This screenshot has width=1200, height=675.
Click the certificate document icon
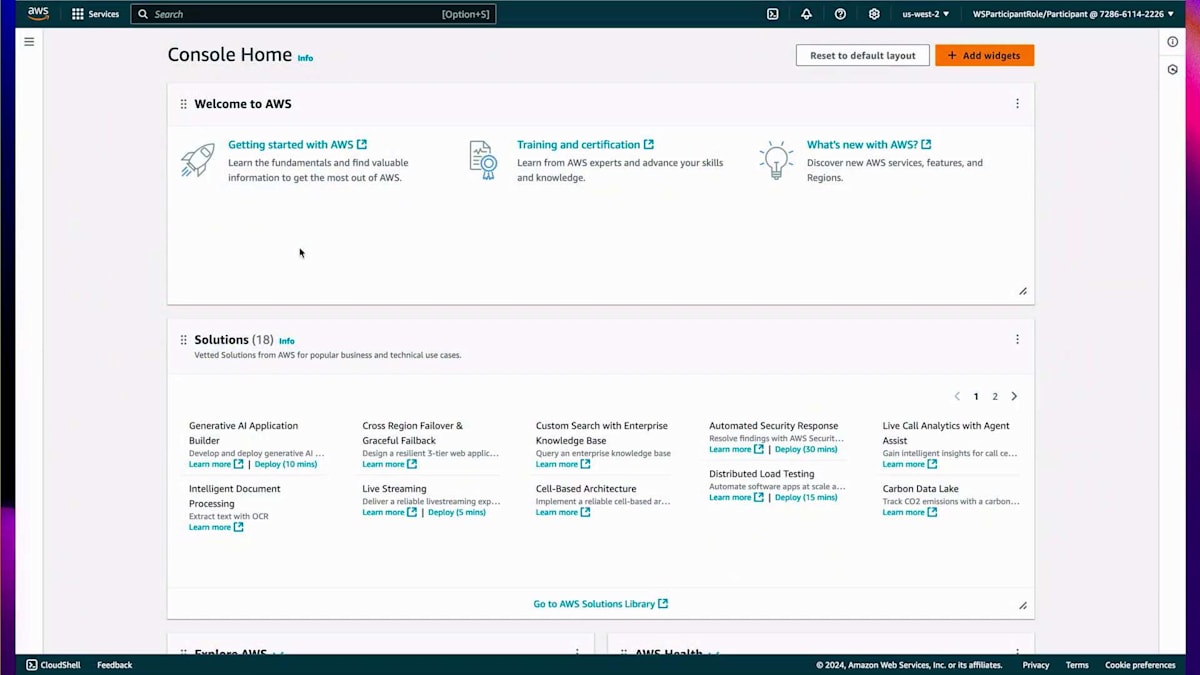483,160
